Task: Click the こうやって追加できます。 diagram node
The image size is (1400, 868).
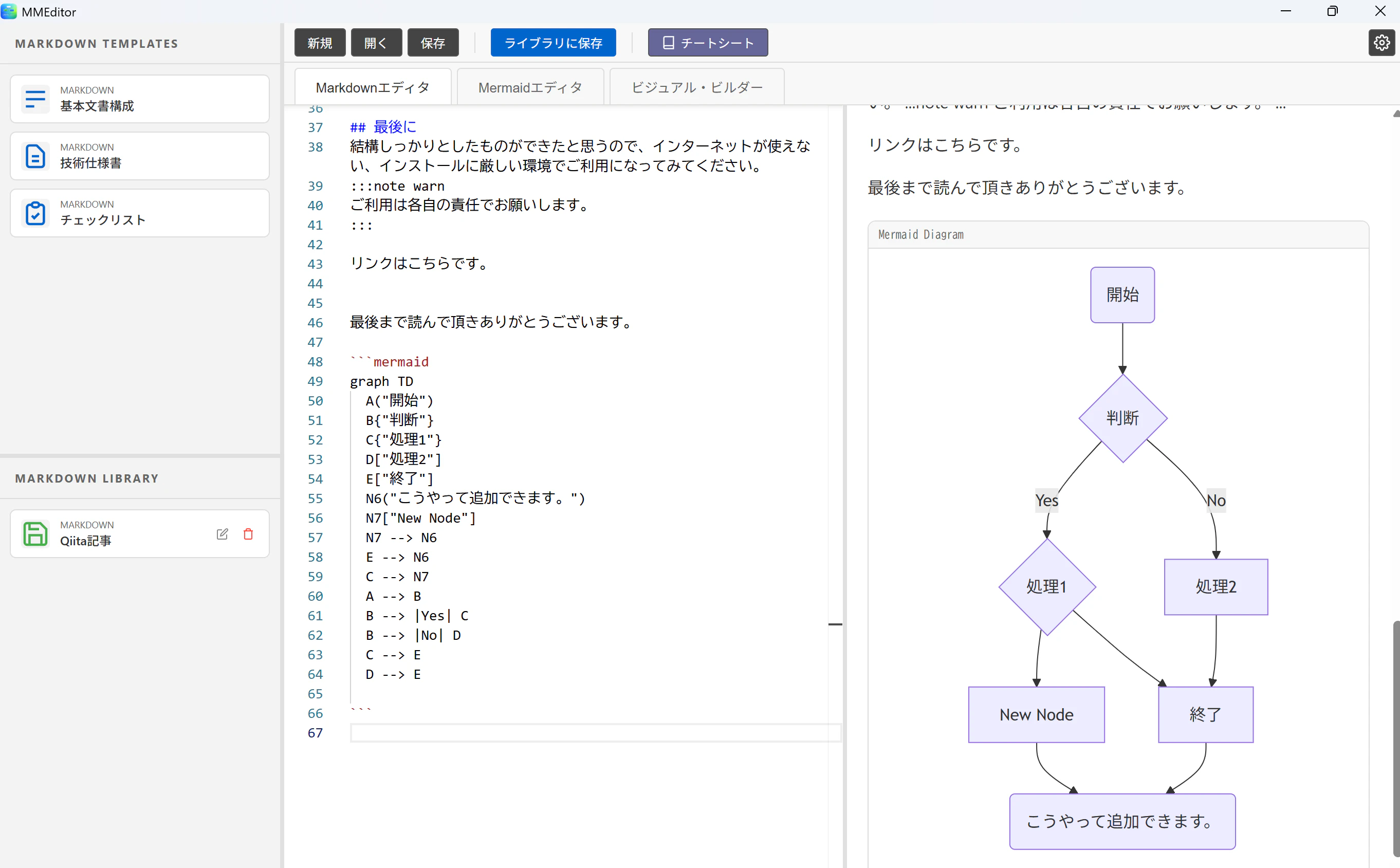Action: point(1122,822)
